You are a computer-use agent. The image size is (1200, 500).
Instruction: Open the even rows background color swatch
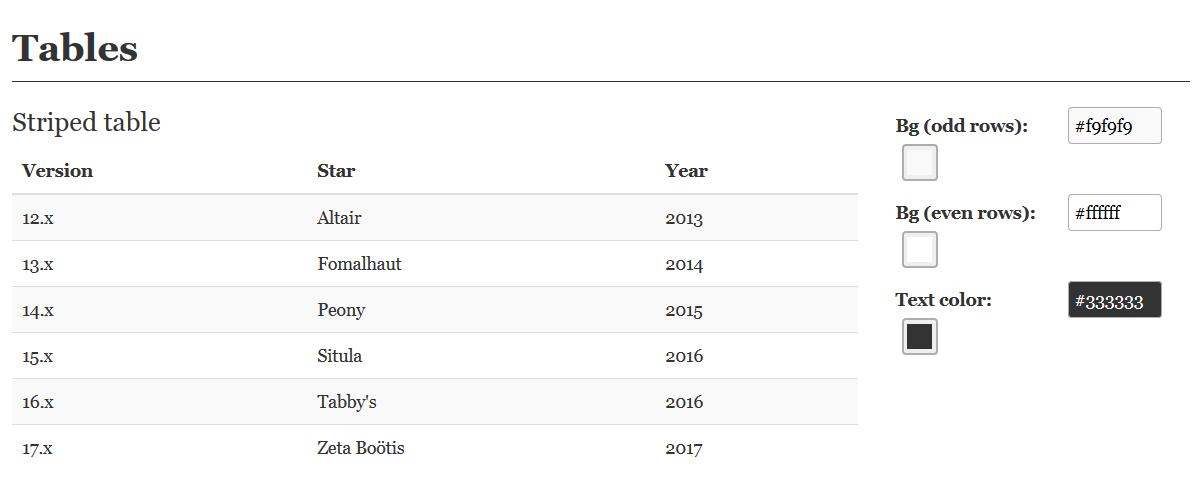click(x=920, y=249)
